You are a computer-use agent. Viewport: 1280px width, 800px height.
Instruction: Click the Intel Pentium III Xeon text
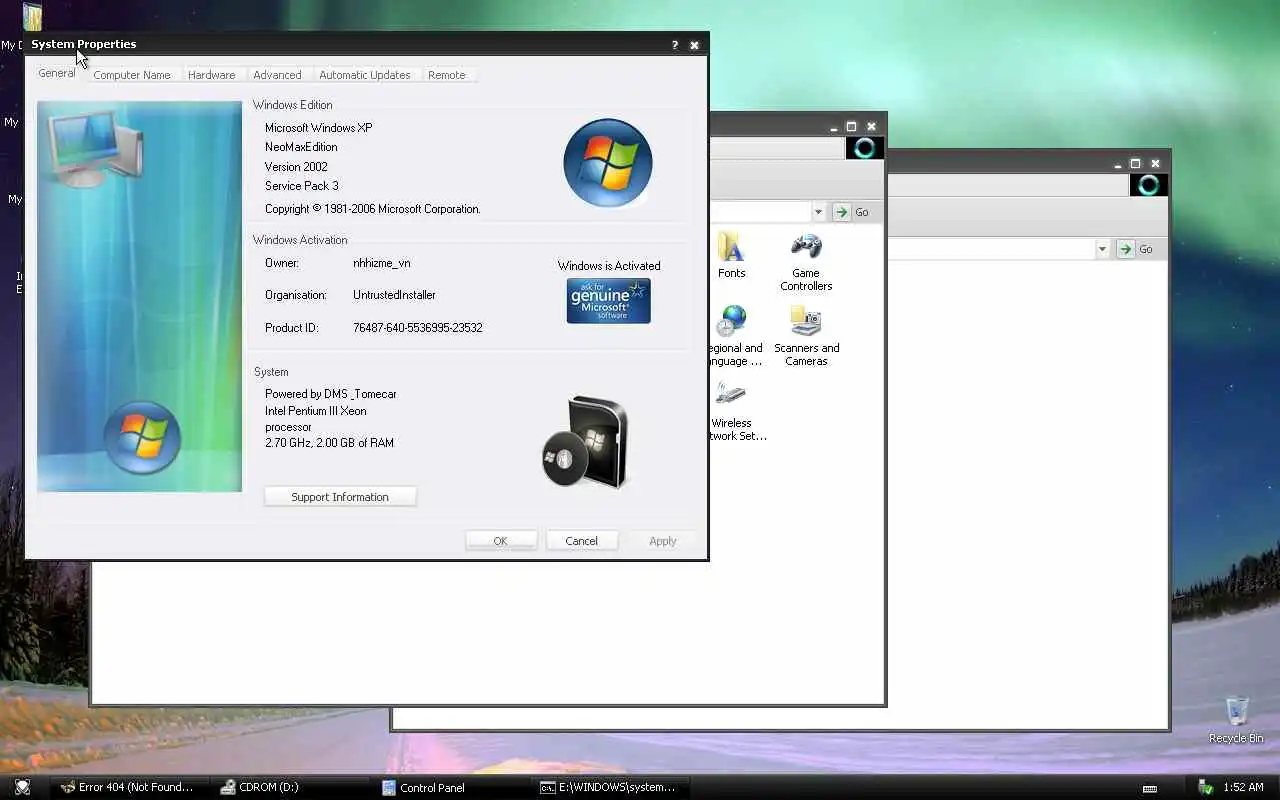(316, 411)
